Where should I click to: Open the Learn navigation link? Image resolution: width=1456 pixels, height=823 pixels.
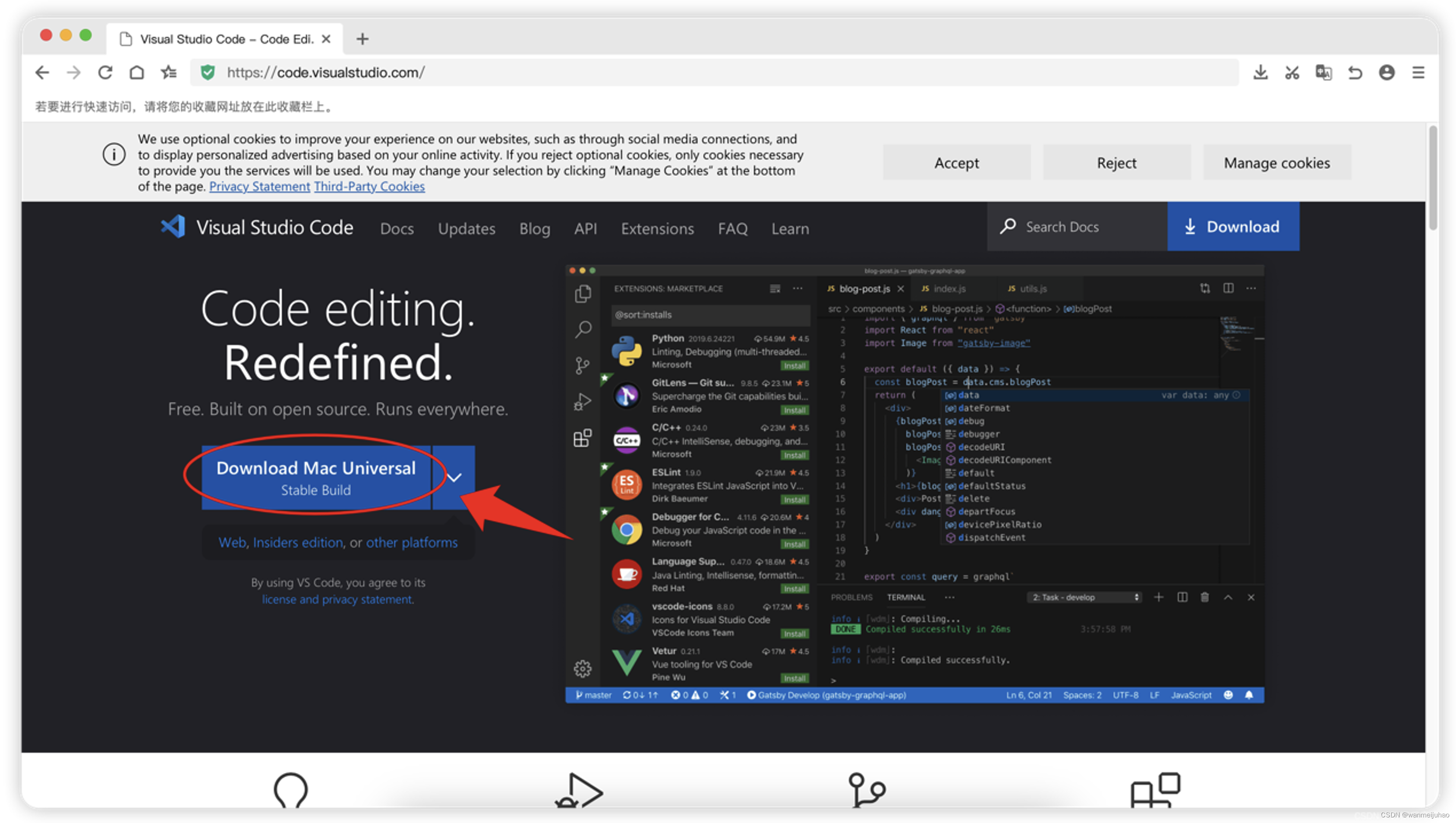(790, 228)
